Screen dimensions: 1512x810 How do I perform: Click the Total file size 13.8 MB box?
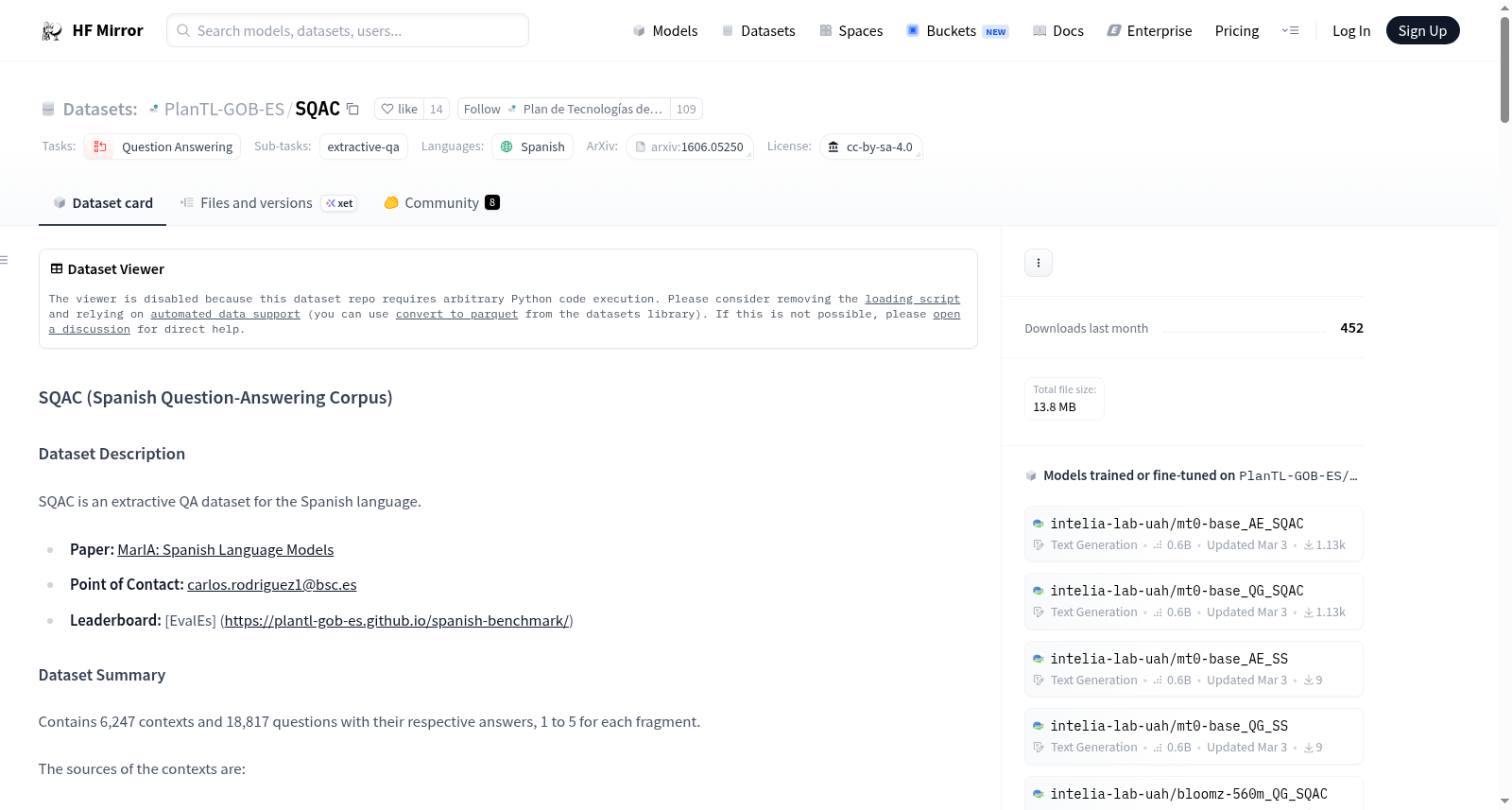pyautogui.click(x=1065, y=399)
